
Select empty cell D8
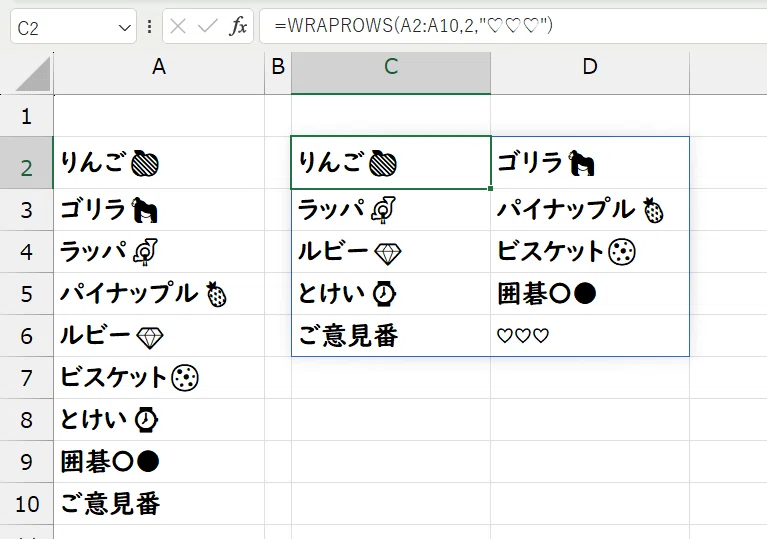coord(590,420)
